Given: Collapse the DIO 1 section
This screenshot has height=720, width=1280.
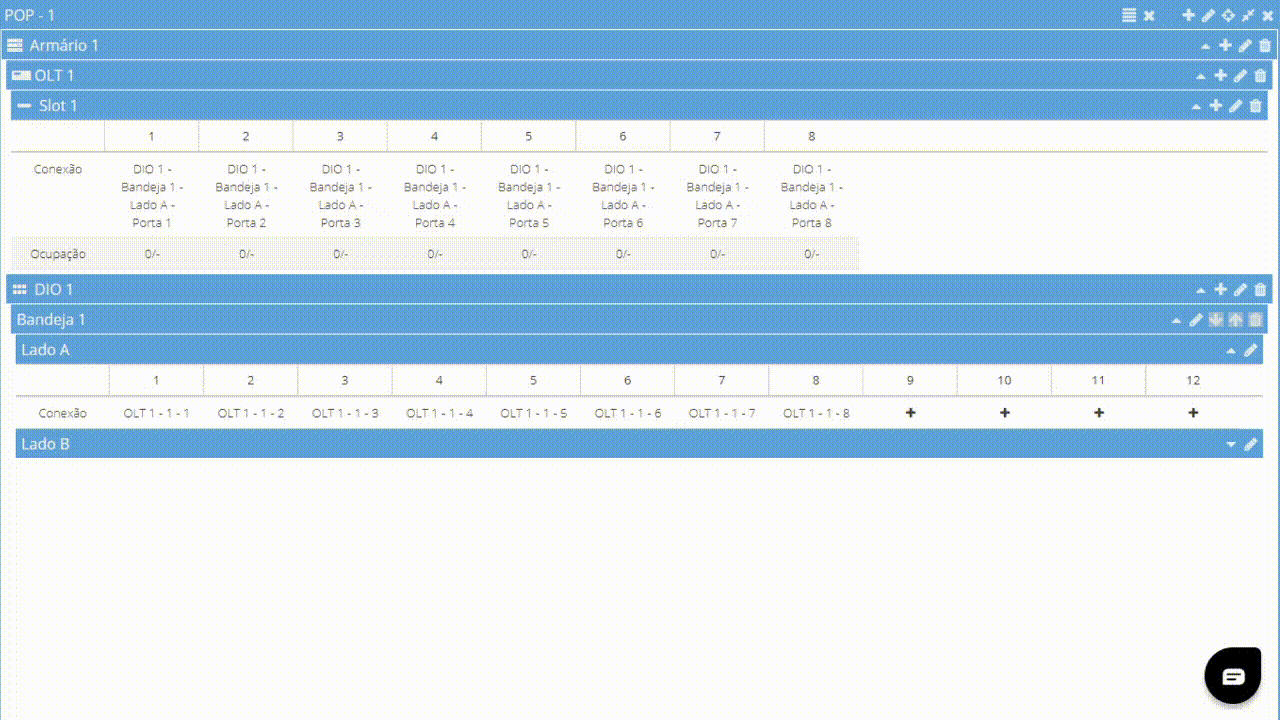Looking at the screenshot, I should (x=1201, y=290).
